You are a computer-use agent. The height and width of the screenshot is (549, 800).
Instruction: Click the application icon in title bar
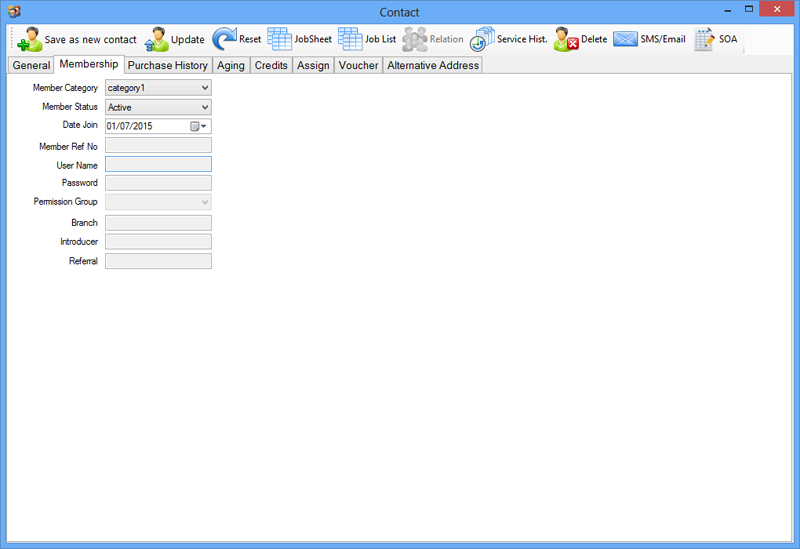coord(14,11)
